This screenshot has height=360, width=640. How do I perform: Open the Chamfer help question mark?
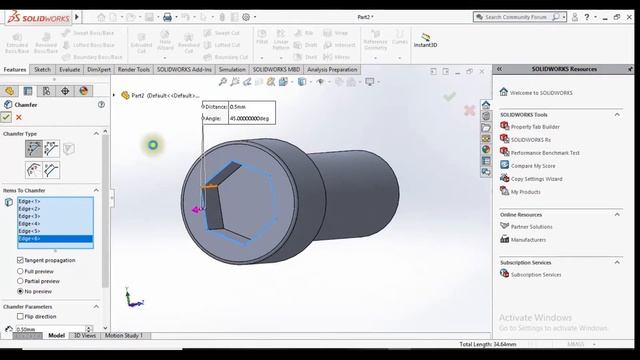(101, 104)
